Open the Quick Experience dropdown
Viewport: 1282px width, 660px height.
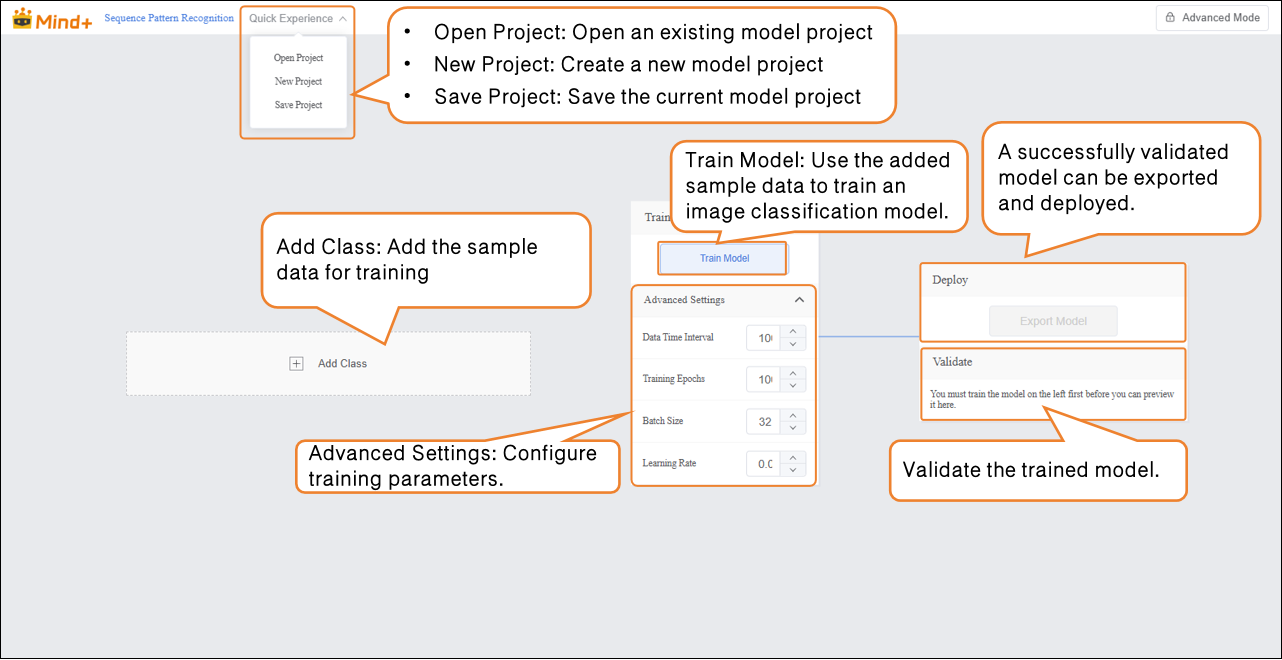tap(298, 18)
